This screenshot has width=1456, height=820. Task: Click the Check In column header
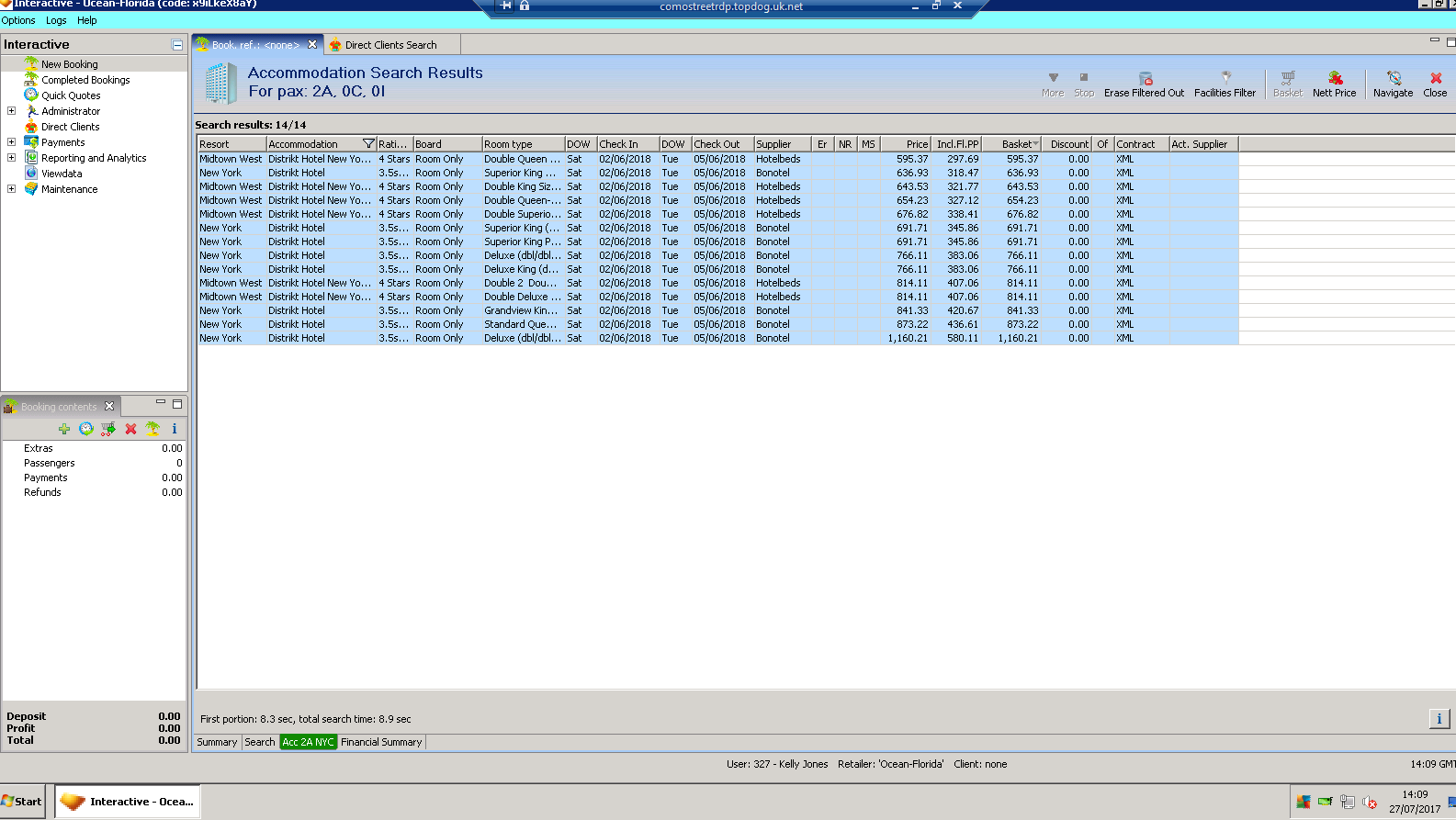point(628,144)
